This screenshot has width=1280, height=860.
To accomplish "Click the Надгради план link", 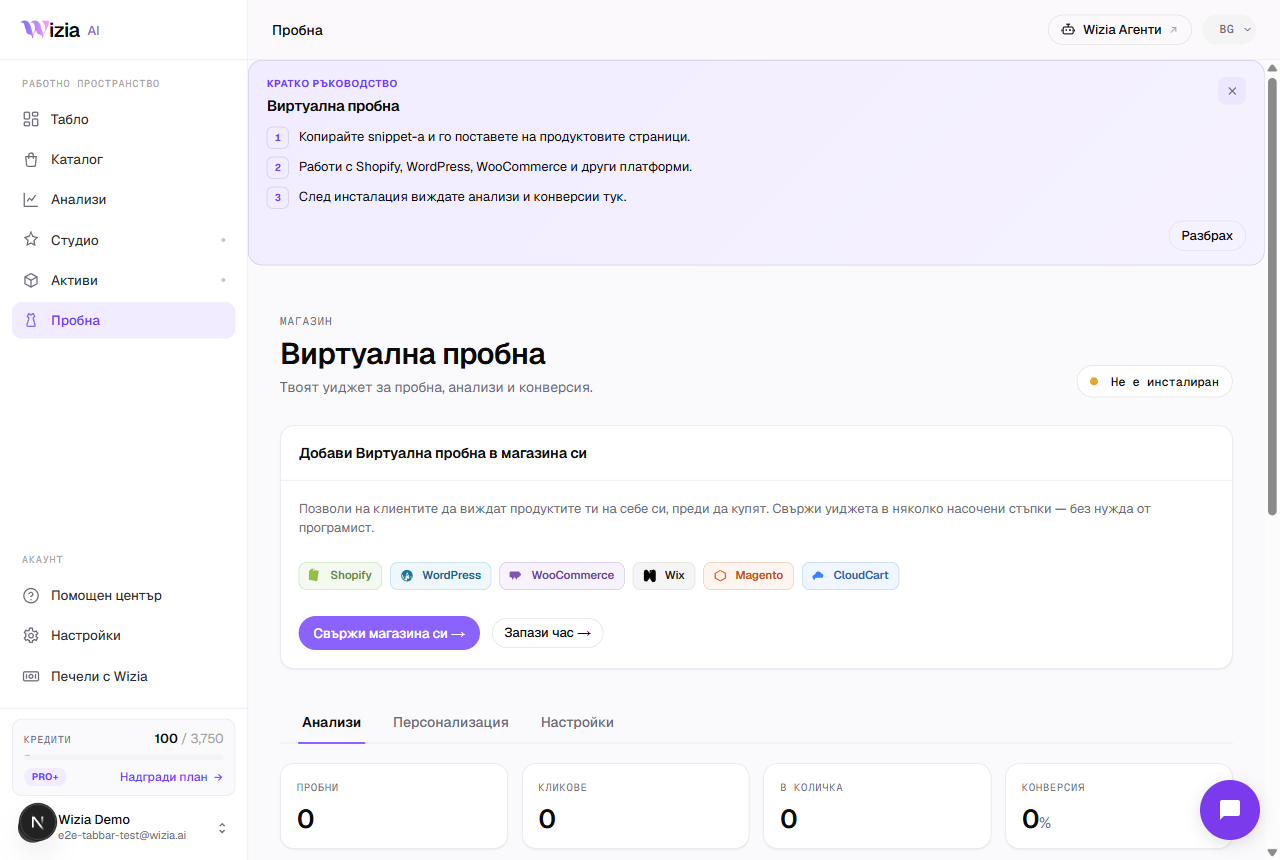I will pyautogui.click(x=171, y=777).
